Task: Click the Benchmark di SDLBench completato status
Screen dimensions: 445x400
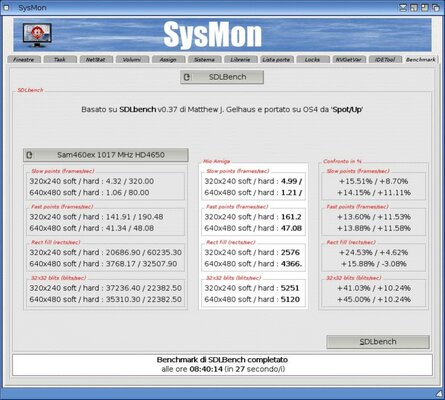Action: (222, 360)
